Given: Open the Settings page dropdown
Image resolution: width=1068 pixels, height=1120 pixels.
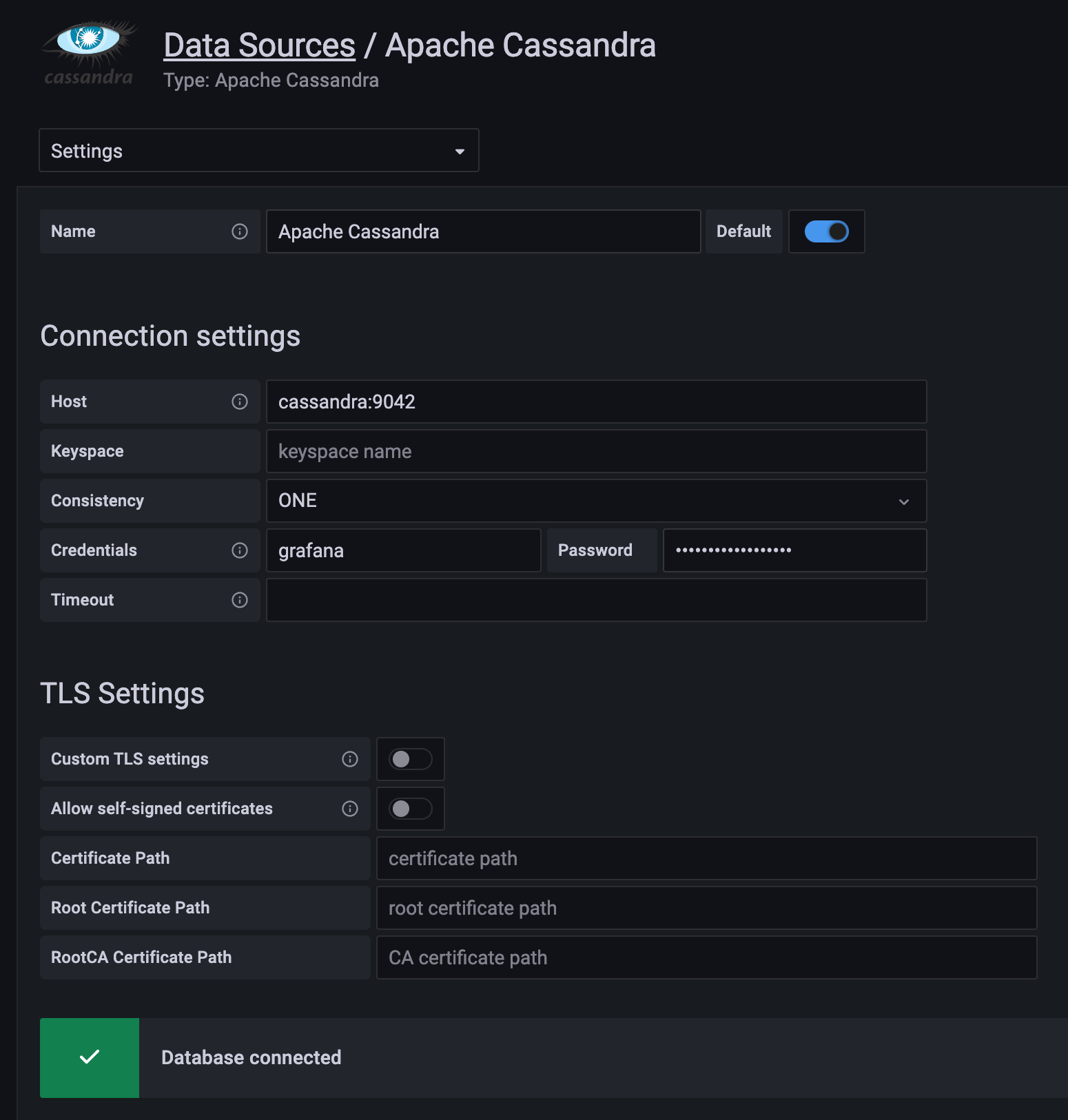Looking at the screenshot, I should tap(259, 150).
